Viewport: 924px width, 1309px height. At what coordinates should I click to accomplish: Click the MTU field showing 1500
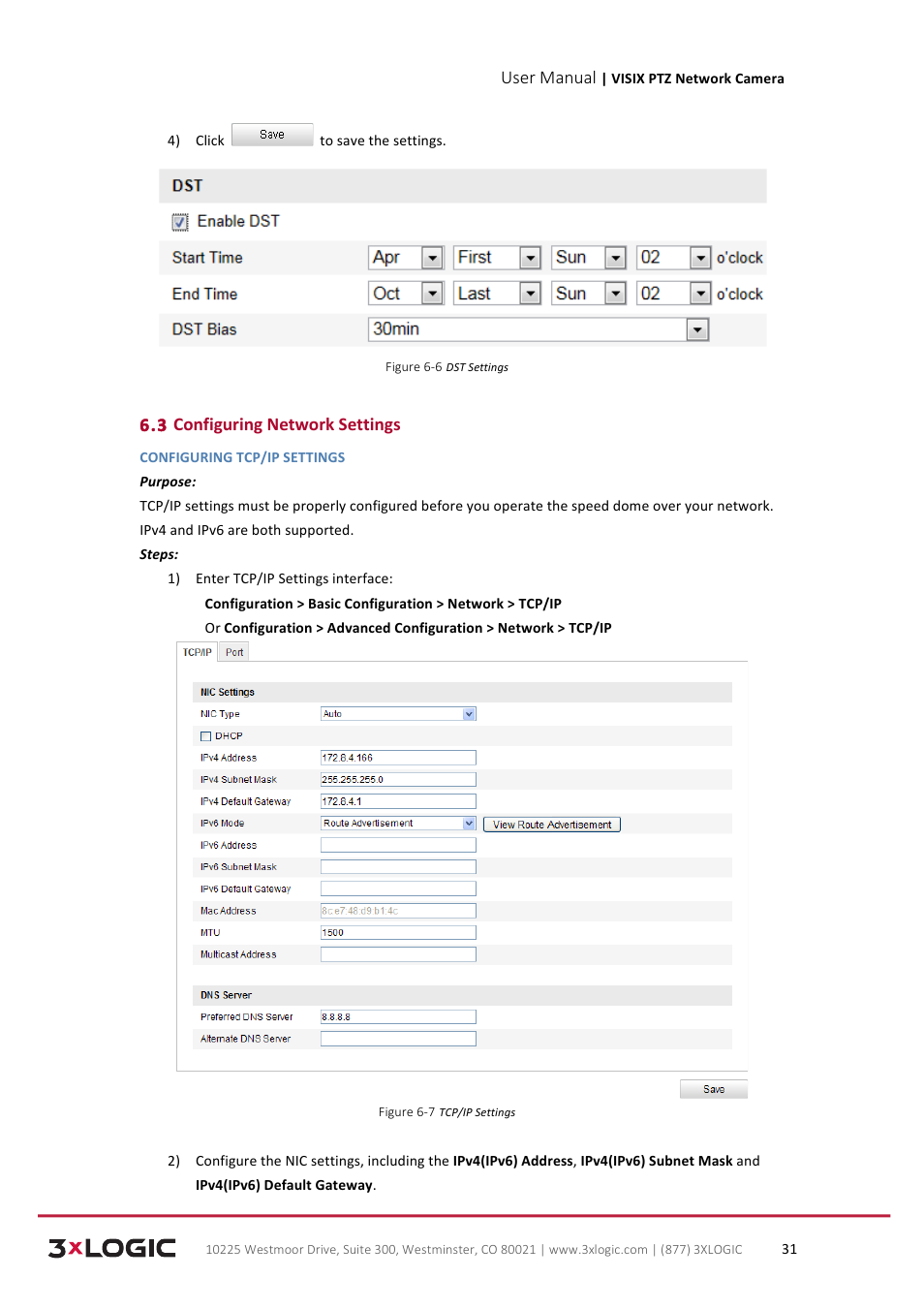click(x=398, y=932)
